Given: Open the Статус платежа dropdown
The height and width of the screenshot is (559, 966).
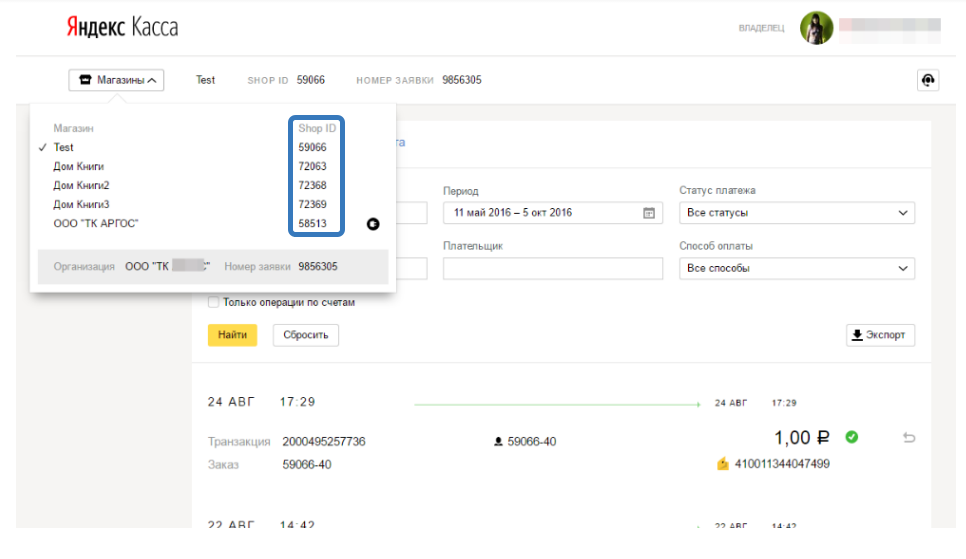Looking at the screenshot, I should tap(797, 213).
